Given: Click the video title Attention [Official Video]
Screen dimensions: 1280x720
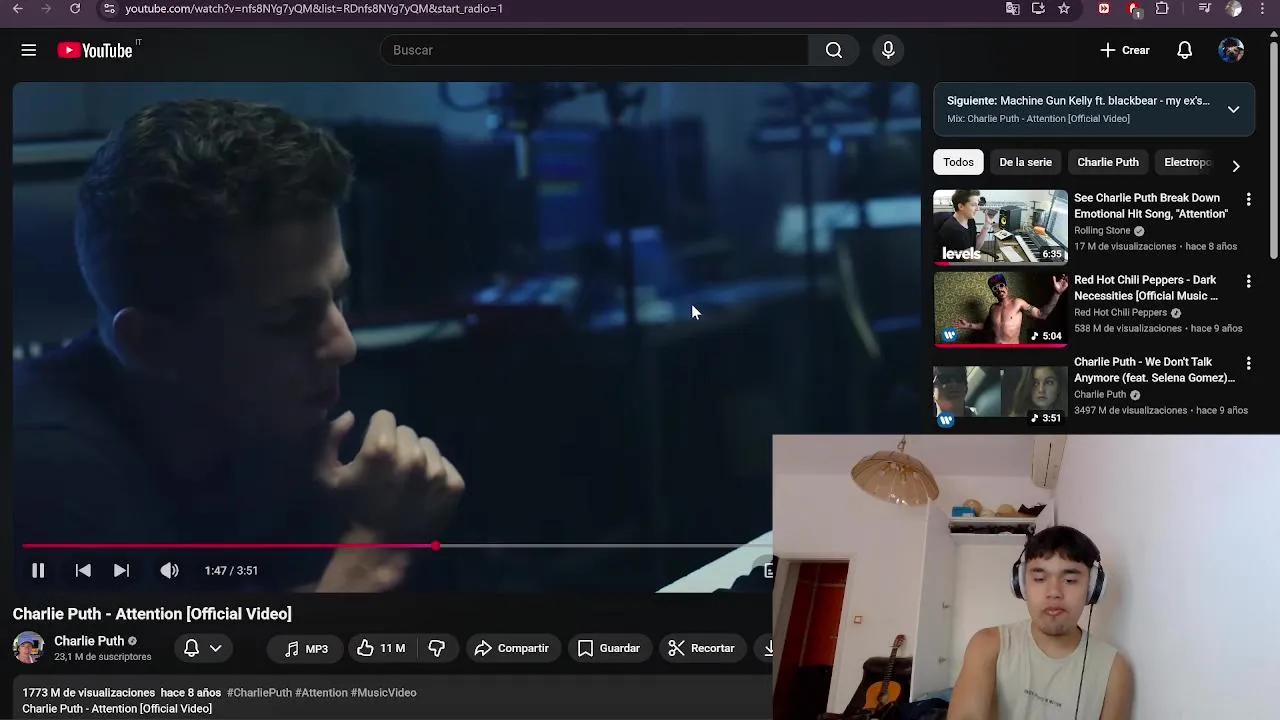Looking at the screenshot, I should [x=152, y=614].
